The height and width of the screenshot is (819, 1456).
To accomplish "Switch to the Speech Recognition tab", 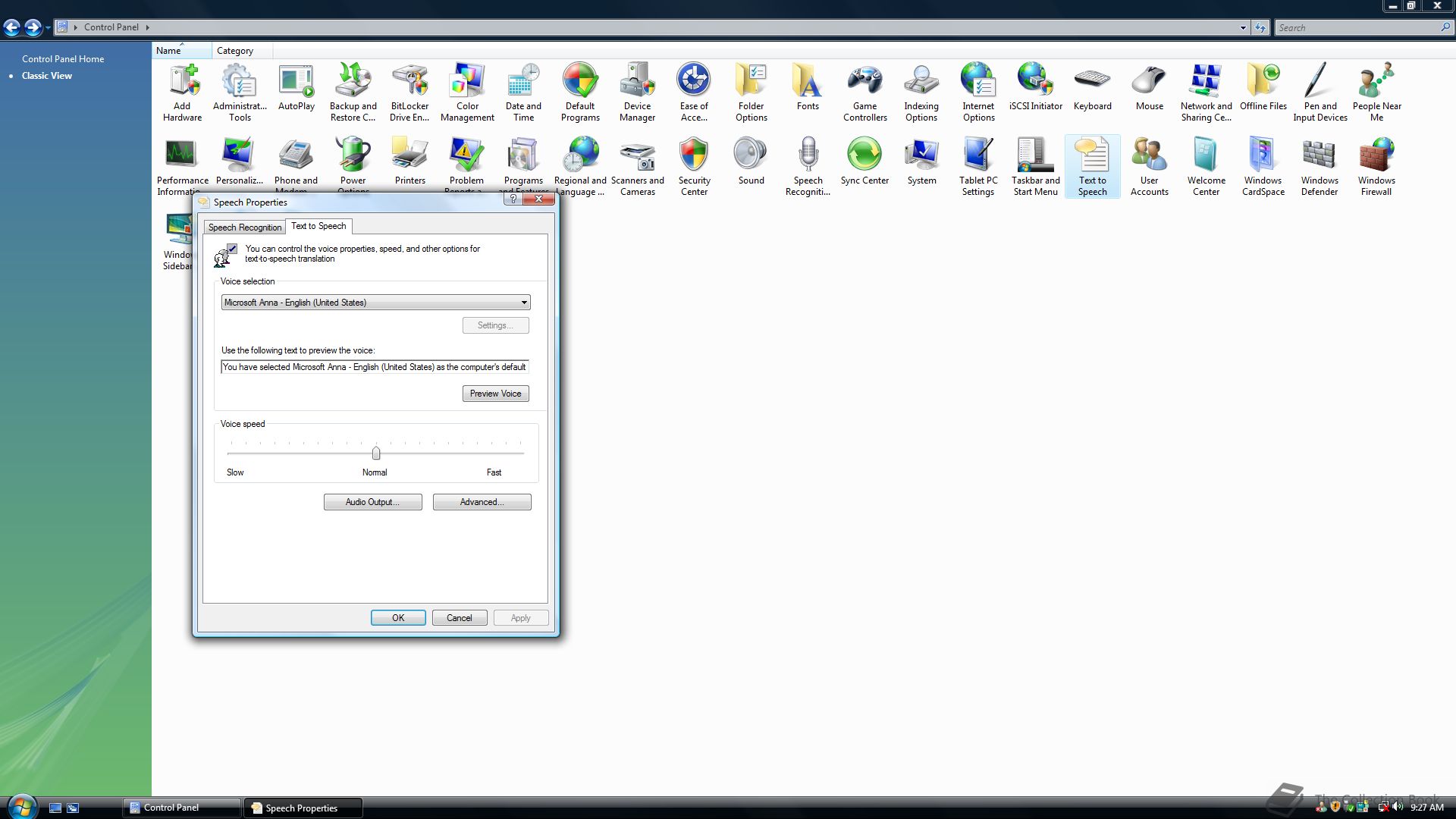I will point(244,227).
